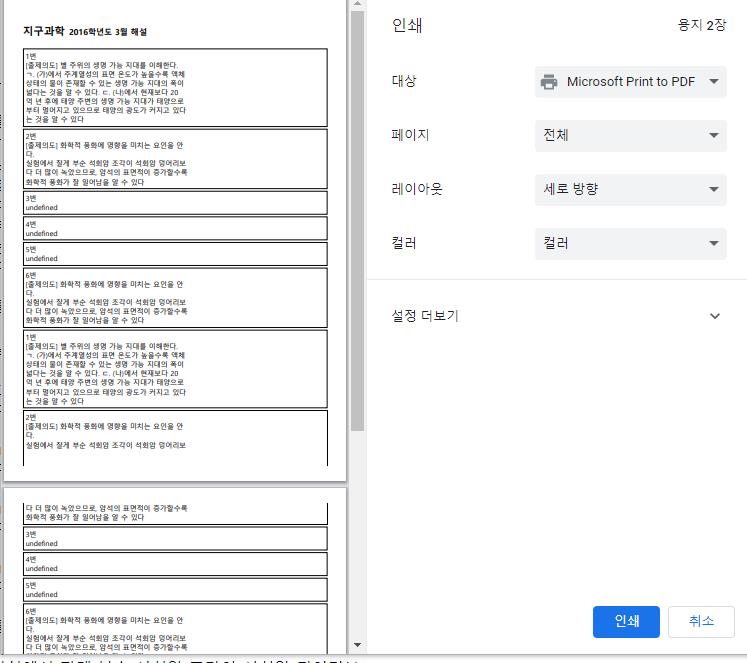This screenshot has width=747, height=663.
Task: Expand the 설정 더보기 more settings section
Action: pos(556,316)
